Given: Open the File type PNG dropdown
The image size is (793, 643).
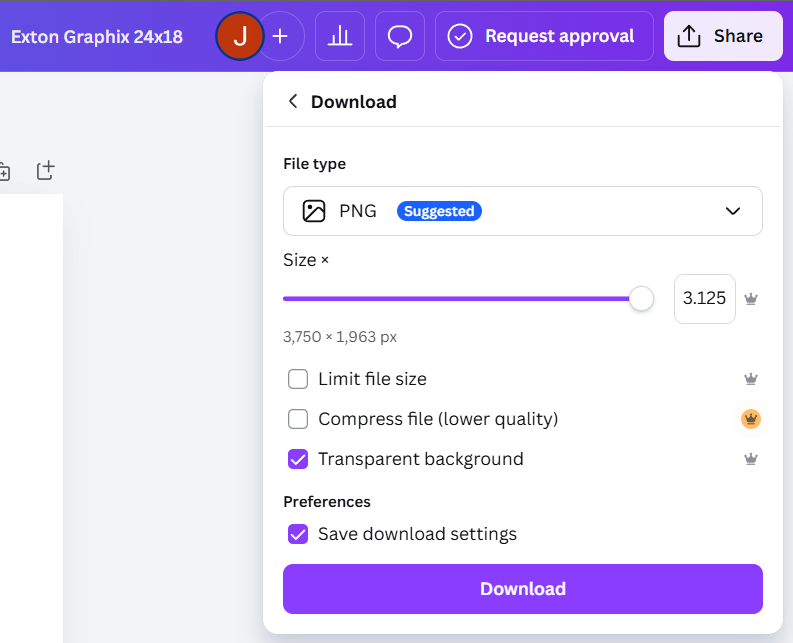Looking at the screenshot, I should click(x=522, y=211).
